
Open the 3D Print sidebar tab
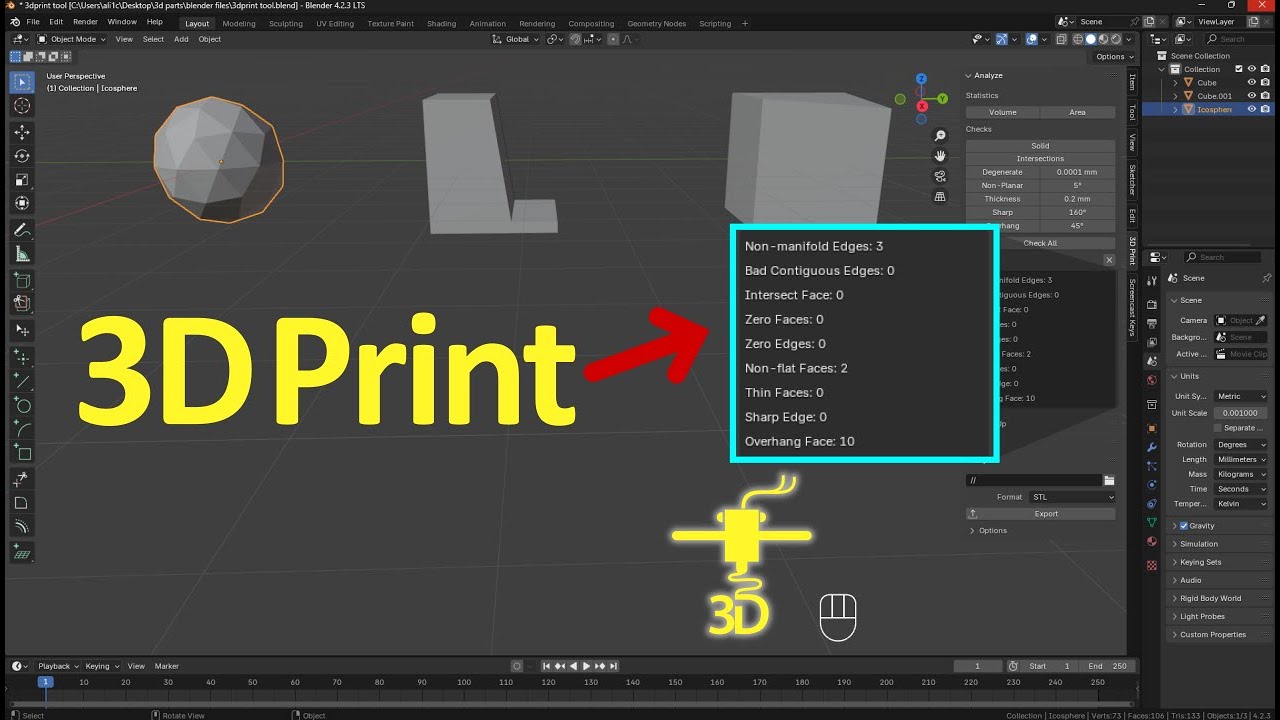click(x=1132, y=250)
